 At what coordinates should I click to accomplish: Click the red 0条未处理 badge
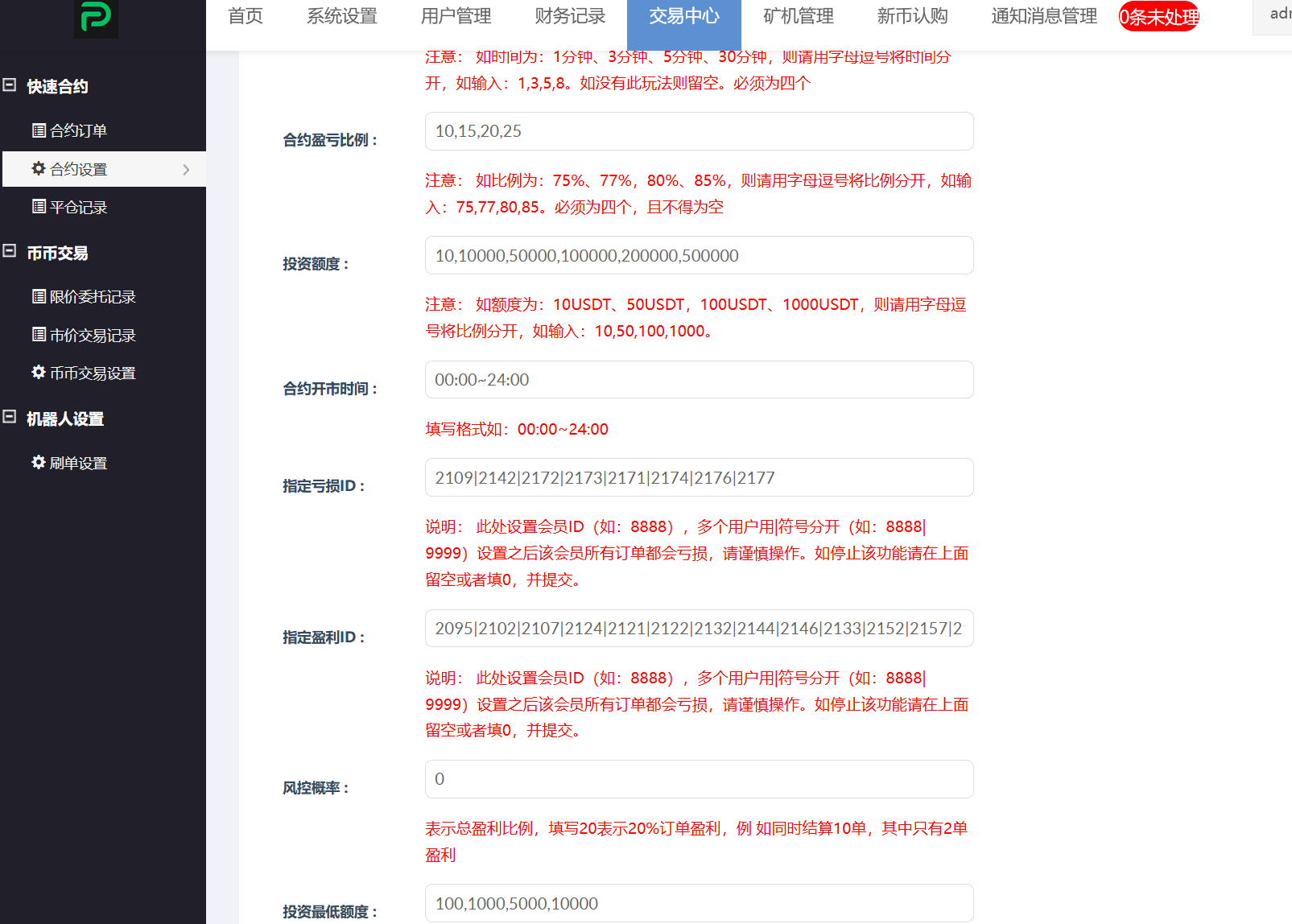pyautogui.click(x=1159, y=17)
